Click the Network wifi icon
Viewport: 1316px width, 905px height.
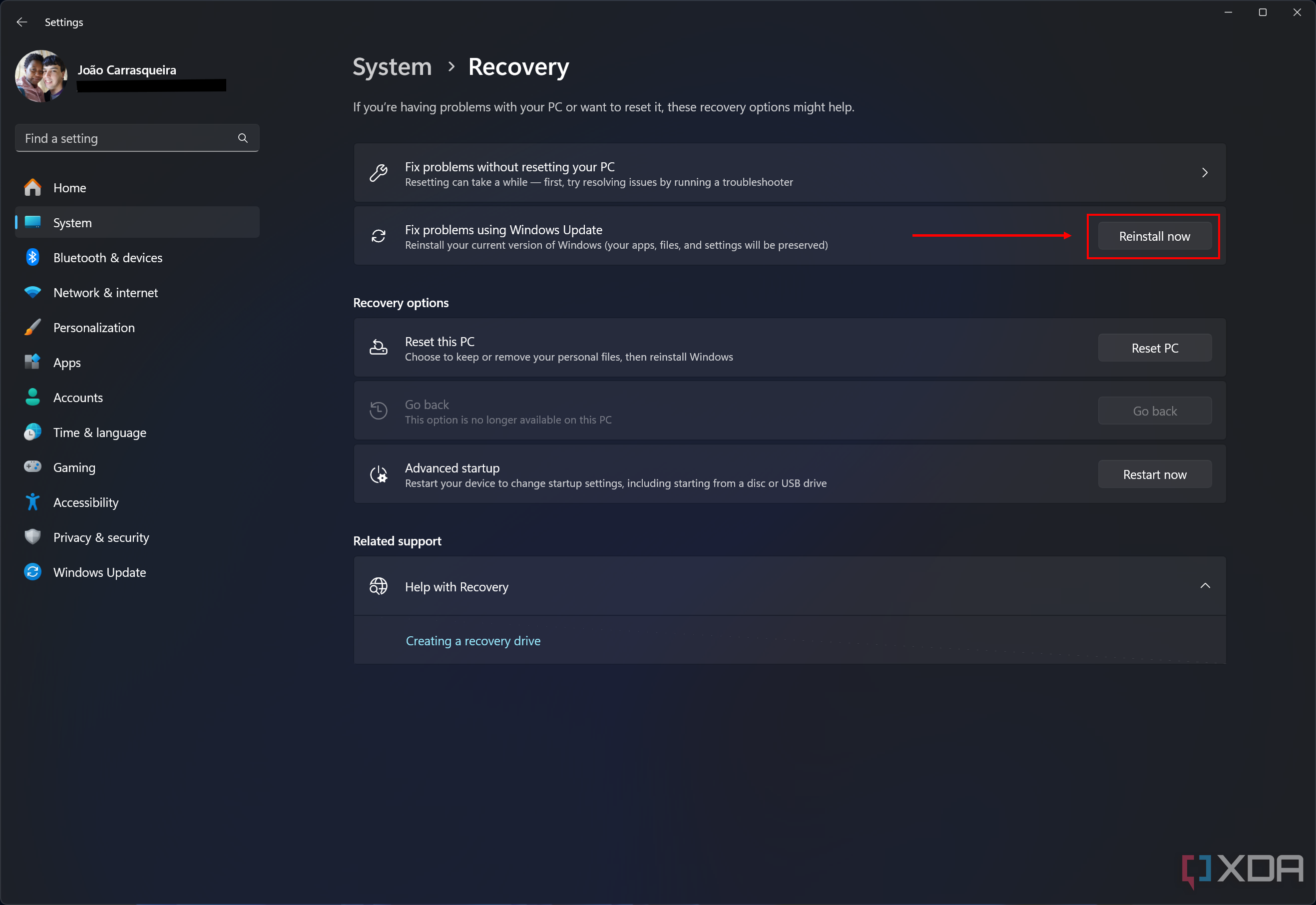33,293
